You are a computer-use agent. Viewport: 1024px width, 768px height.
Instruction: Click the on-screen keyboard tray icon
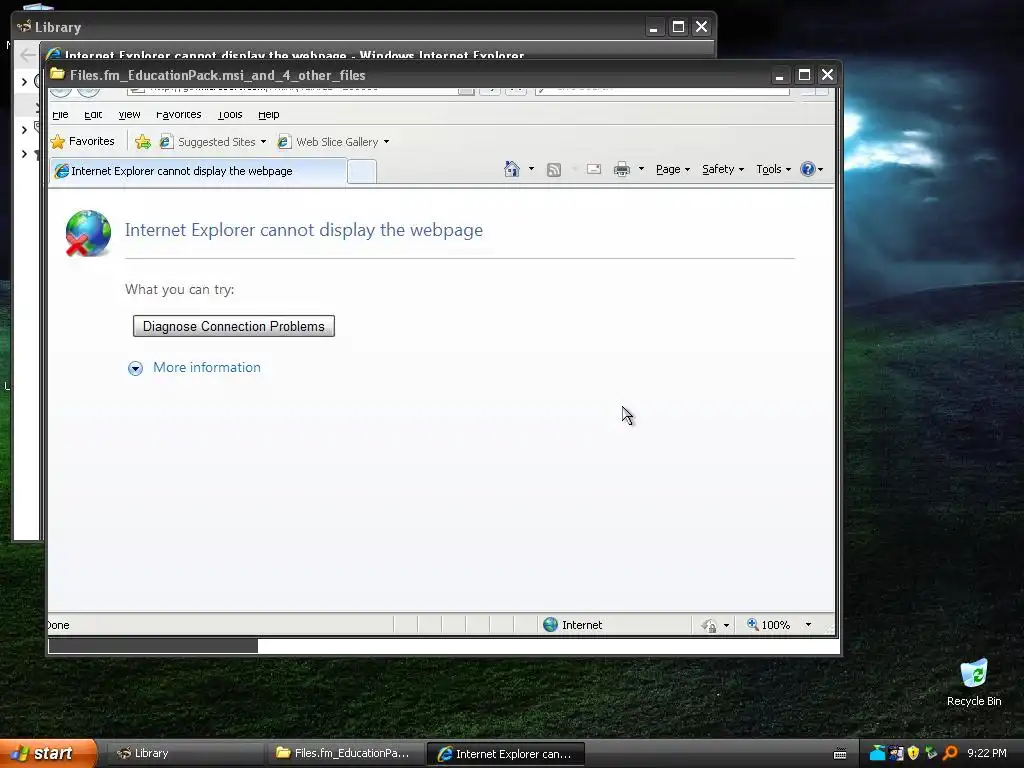coord(840,754)
